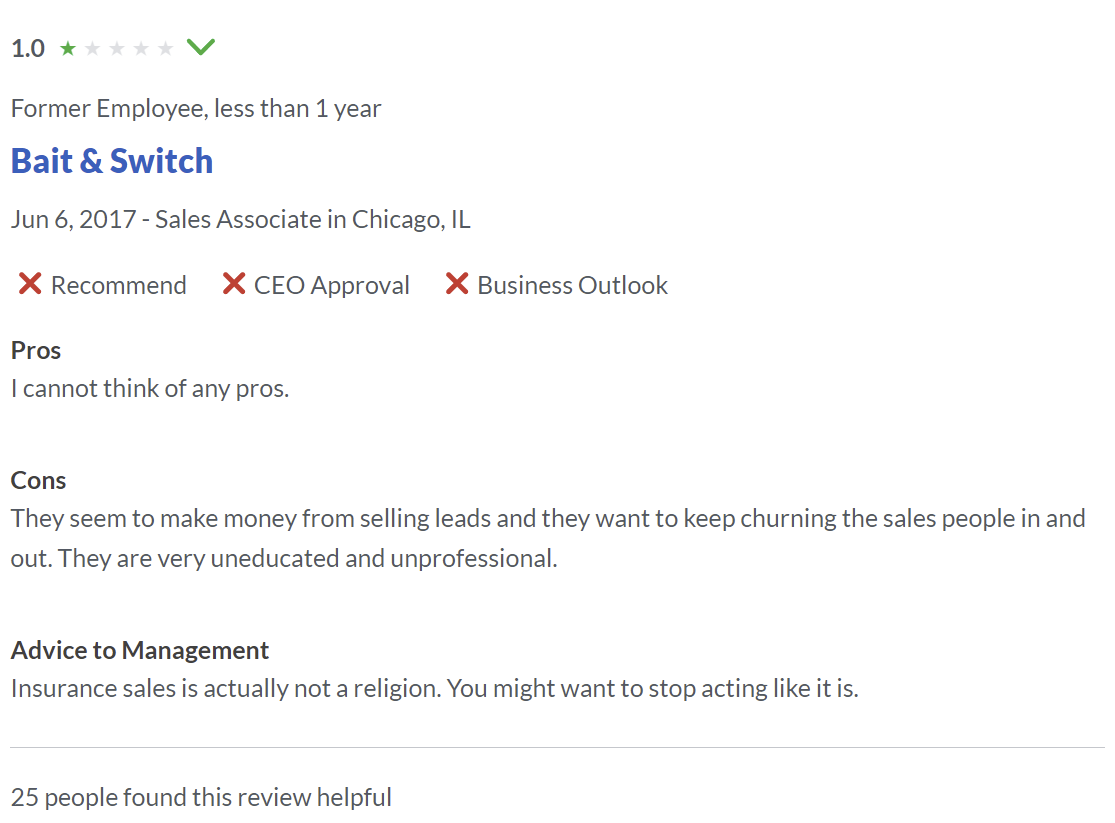Click the third grey rating star
Image resolution: width=1115 pixels, height=823 pixels.
(x=117, y=48)
